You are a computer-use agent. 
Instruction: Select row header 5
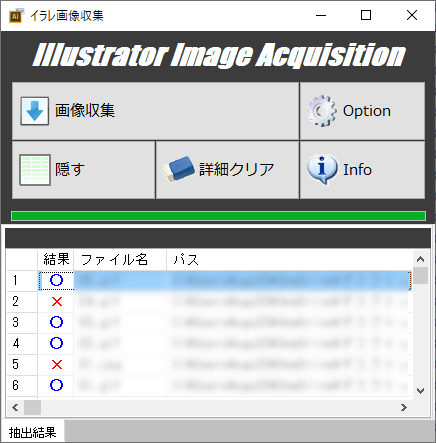click(22, 365)
